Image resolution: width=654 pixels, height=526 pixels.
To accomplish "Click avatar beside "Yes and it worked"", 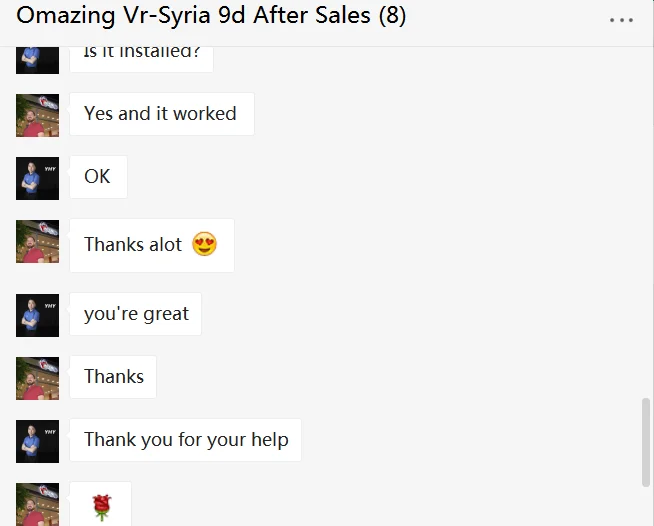I will pyautogui.click(x=38, y=115).
